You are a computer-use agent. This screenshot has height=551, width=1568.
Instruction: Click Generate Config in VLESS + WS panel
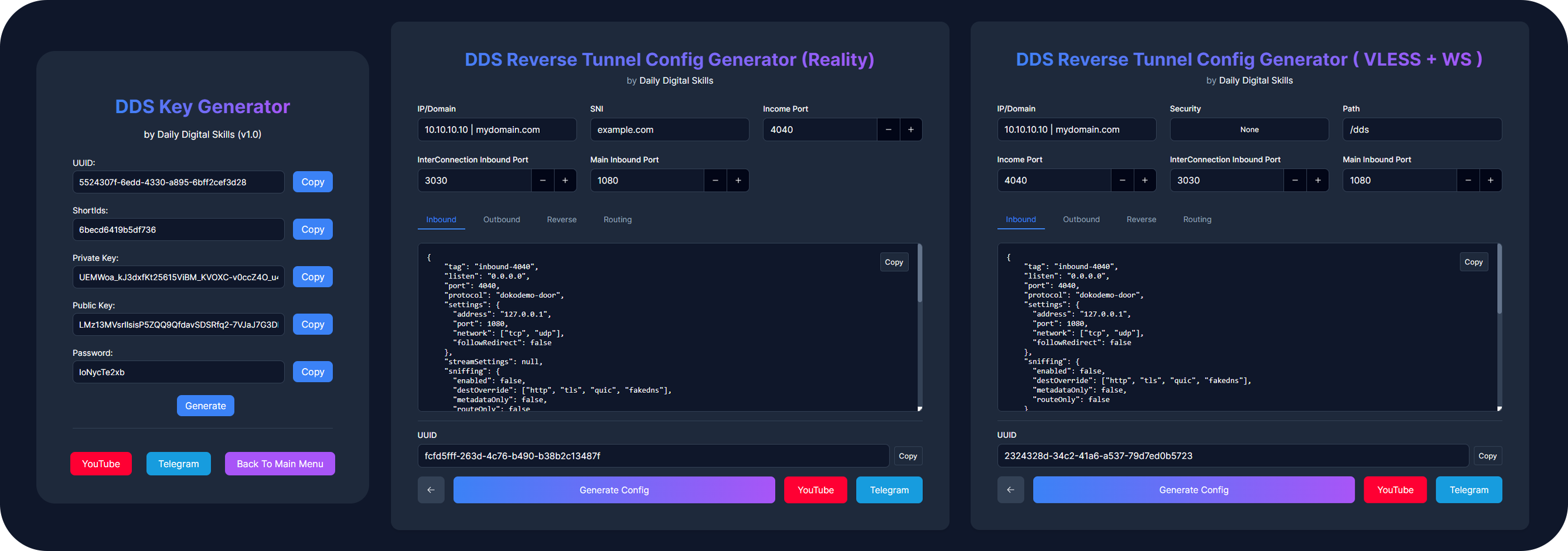[x=1194, y=490]
